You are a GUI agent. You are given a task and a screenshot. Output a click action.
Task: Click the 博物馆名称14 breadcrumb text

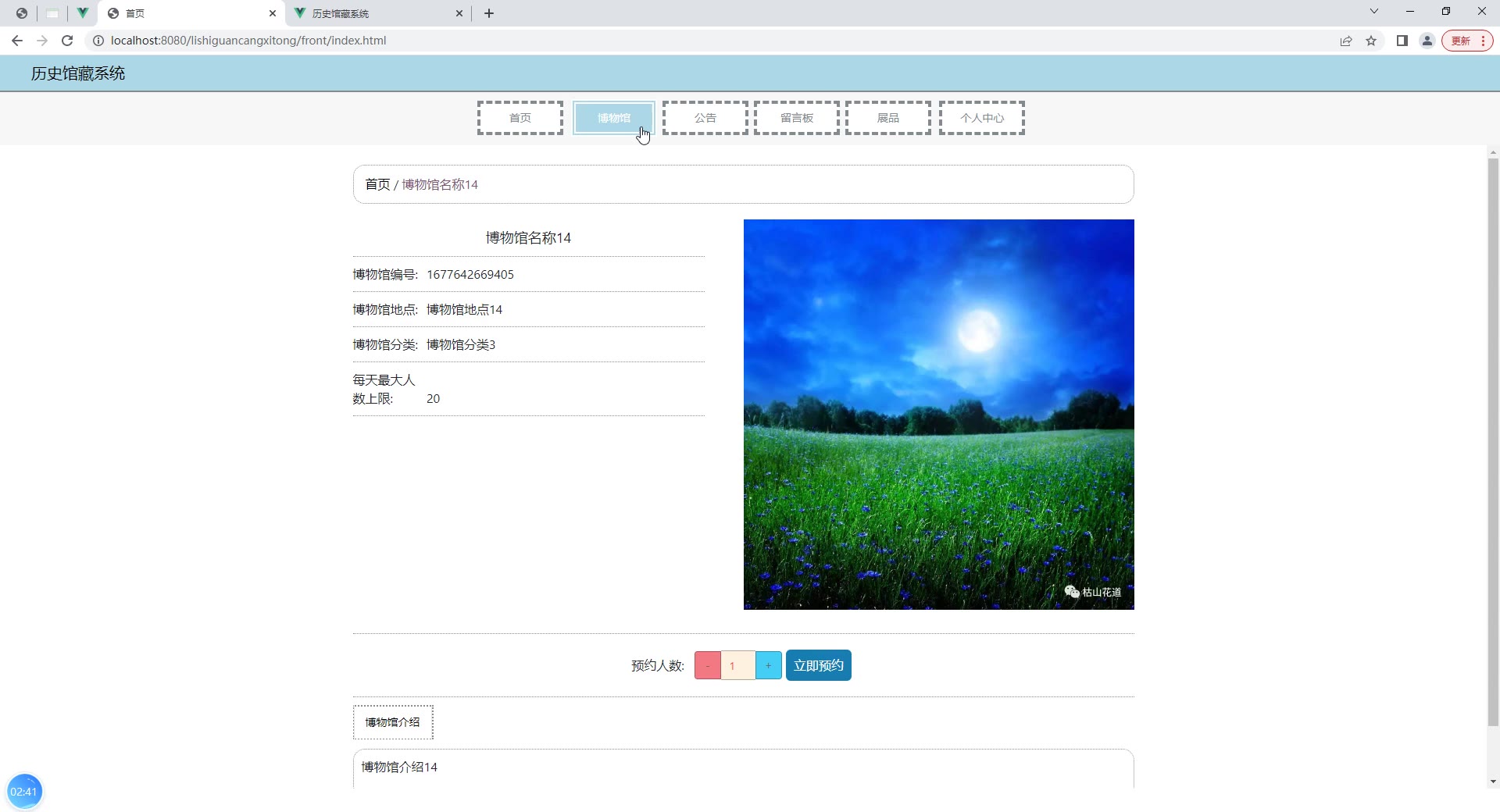pos(440,184)
